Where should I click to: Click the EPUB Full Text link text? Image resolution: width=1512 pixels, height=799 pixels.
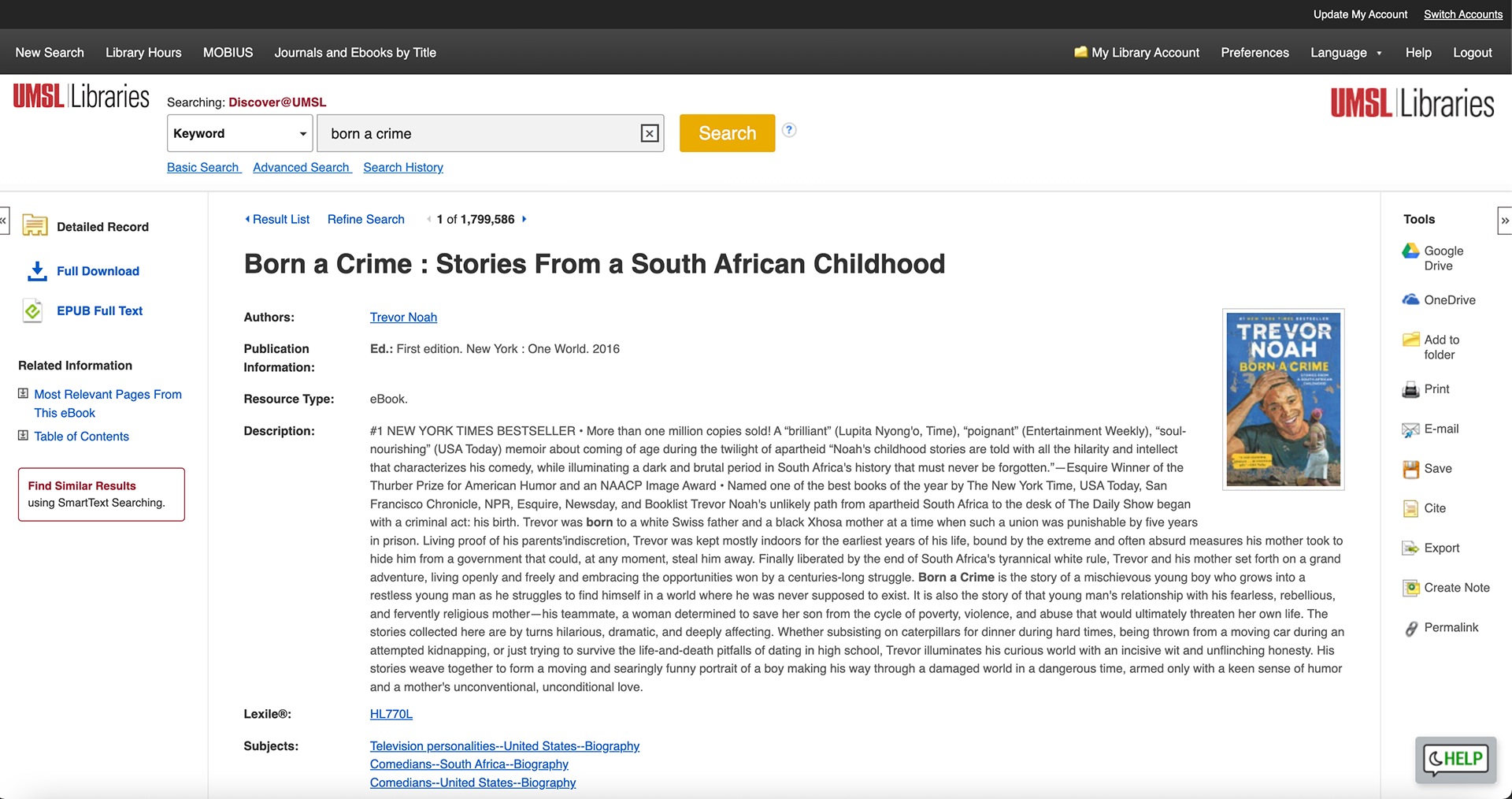coord(99,310)
